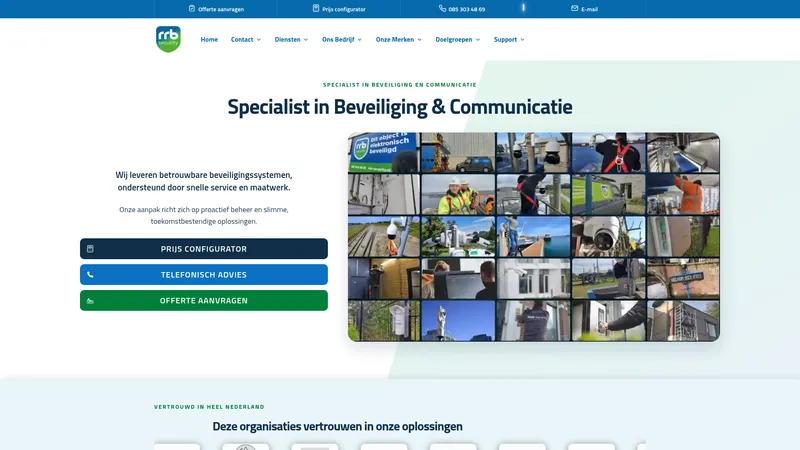The width and height of the screenshot is (800, 450).
Task: Open the Prijs configurator link in top bar
Action: [344, 9]
